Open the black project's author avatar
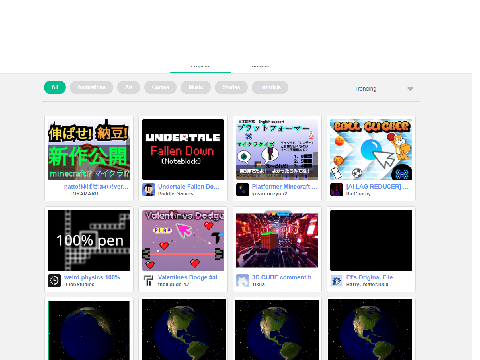 336,280
